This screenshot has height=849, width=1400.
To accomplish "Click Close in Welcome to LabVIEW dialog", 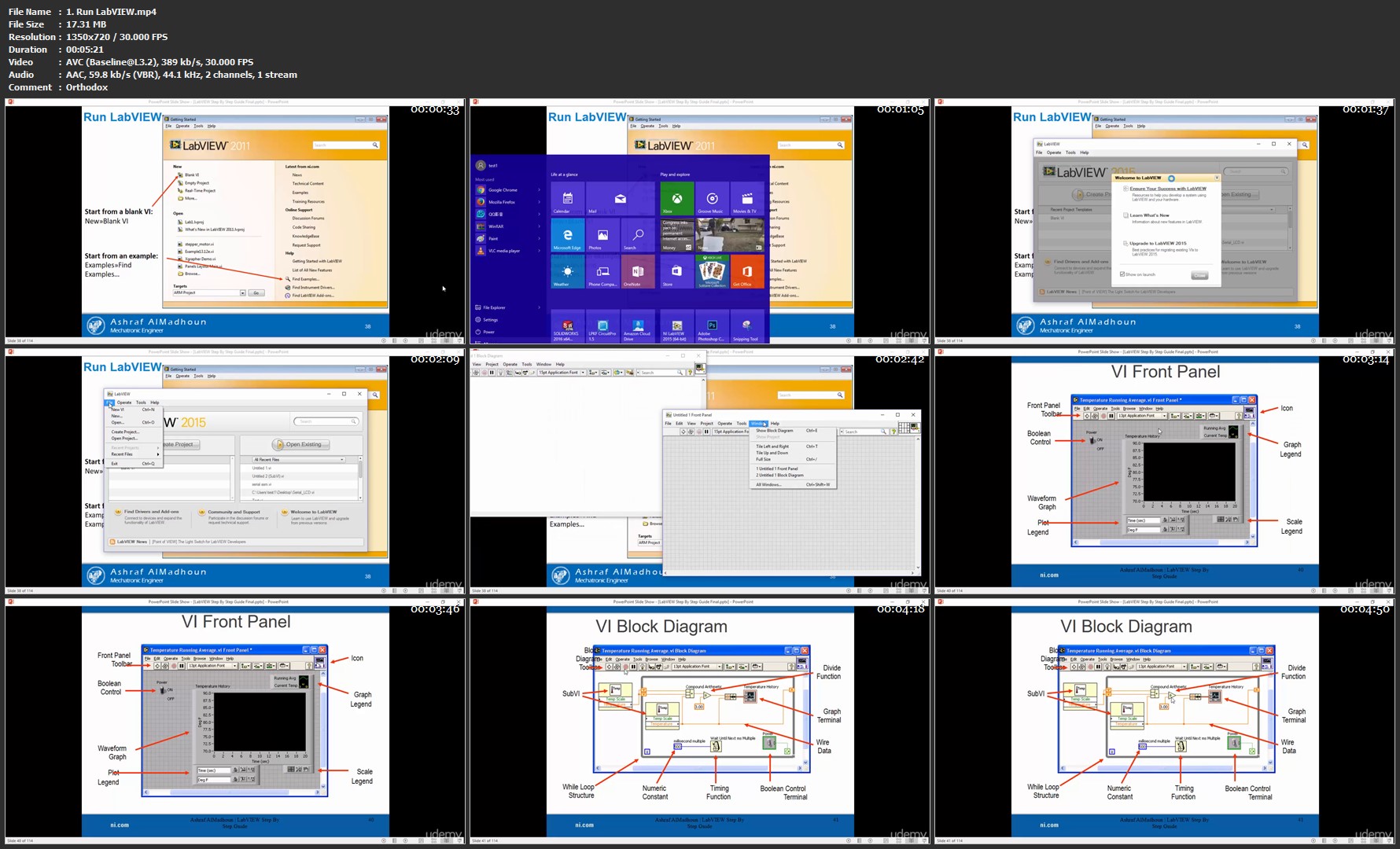I will (1199, 275).
